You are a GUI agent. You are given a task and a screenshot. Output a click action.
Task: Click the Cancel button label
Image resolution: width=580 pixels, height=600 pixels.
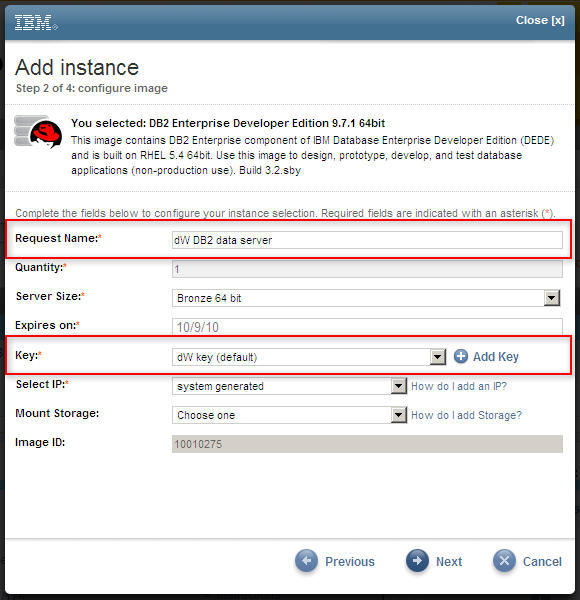click(x=542, y=561)
